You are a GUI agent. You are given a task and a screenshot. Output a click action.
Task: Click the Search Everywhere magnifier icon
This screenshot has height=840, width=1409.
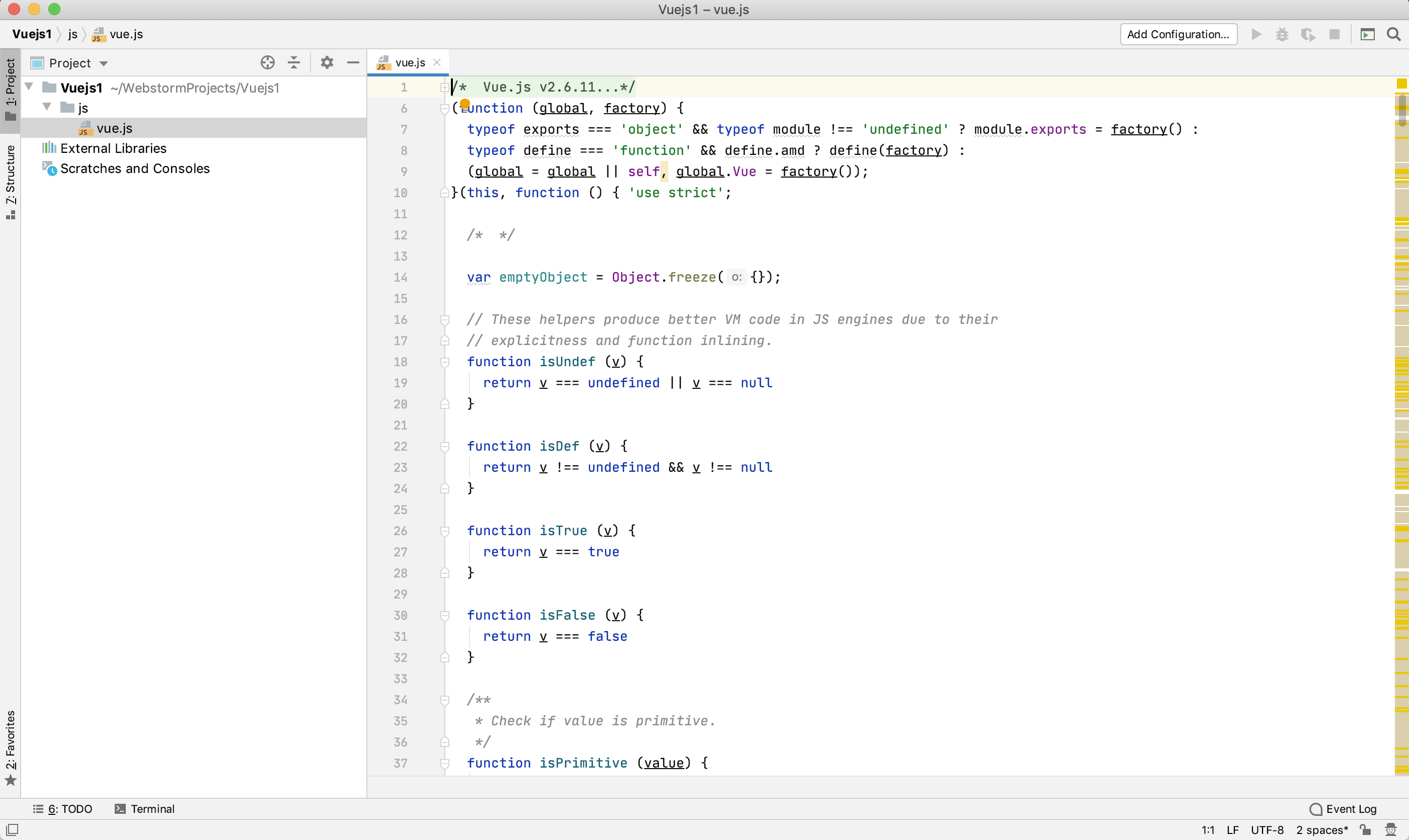[1393, 35]
